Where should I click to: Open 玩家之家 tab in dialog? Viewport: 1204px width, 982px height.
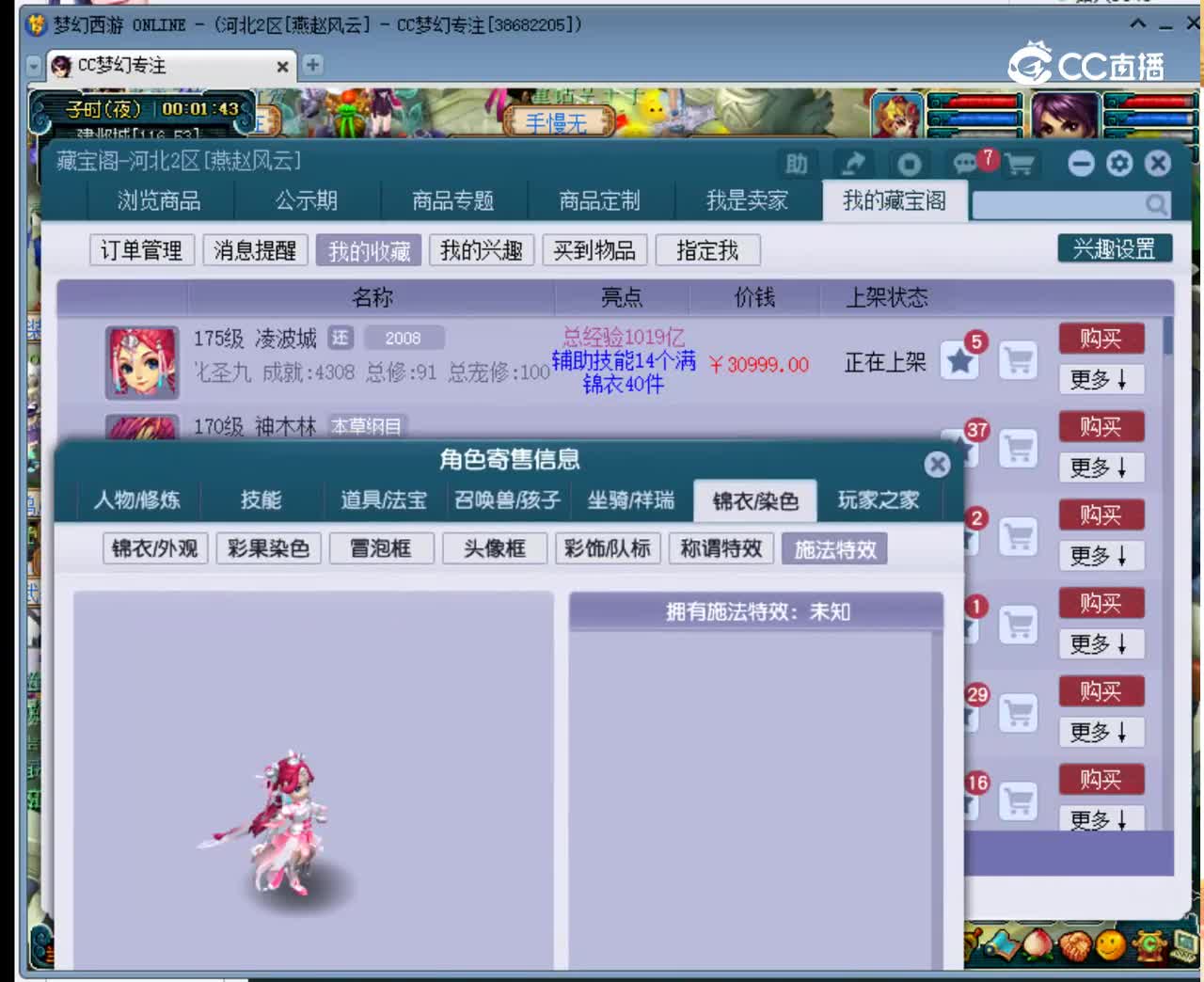coord(879,500)
